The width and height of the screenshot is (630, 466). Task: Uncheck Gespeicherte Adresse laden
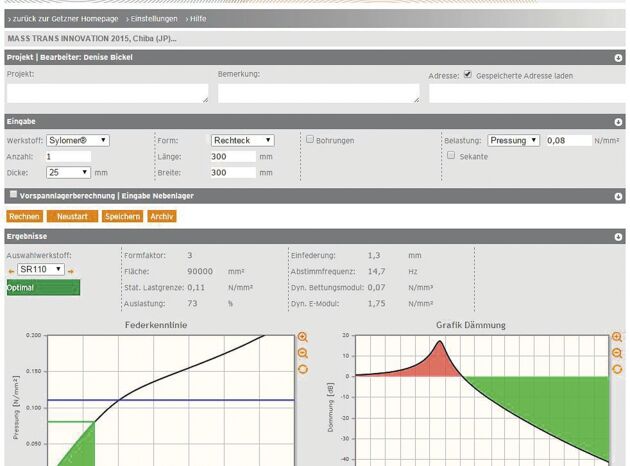(468, 75)
